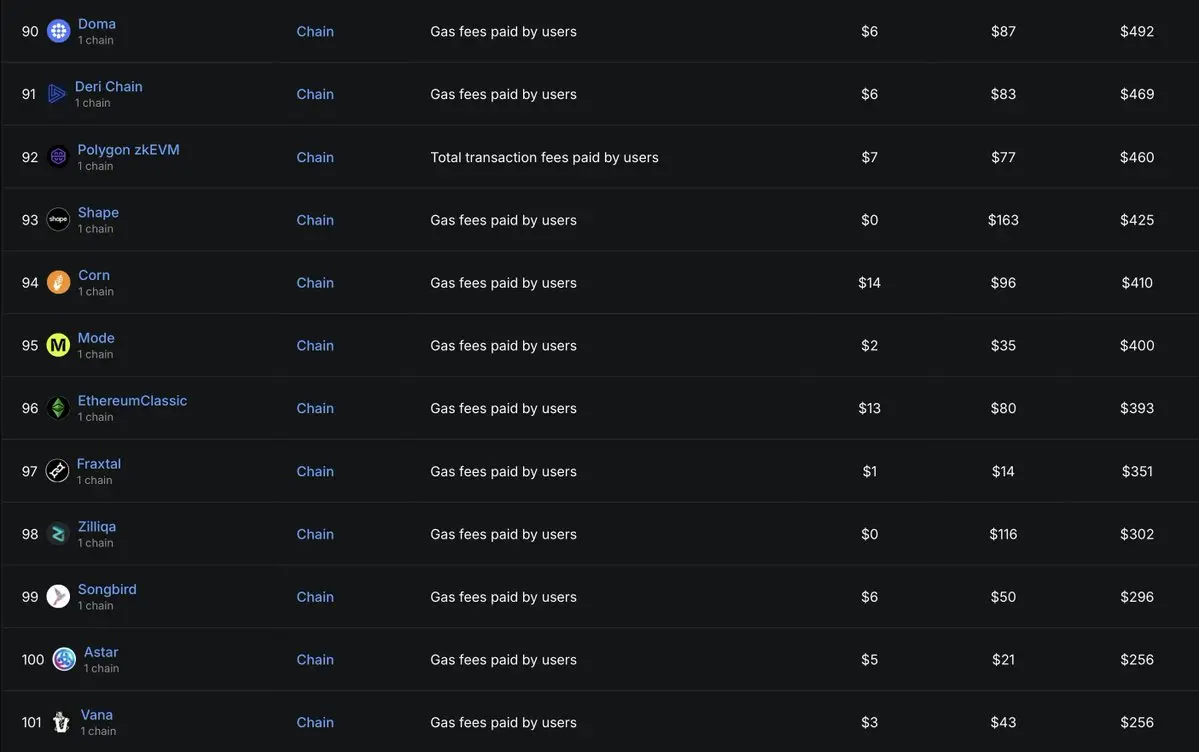Screen dimensions: 1199x752
Task: Open the EthereumClassic name link
Action: [132, 401]
